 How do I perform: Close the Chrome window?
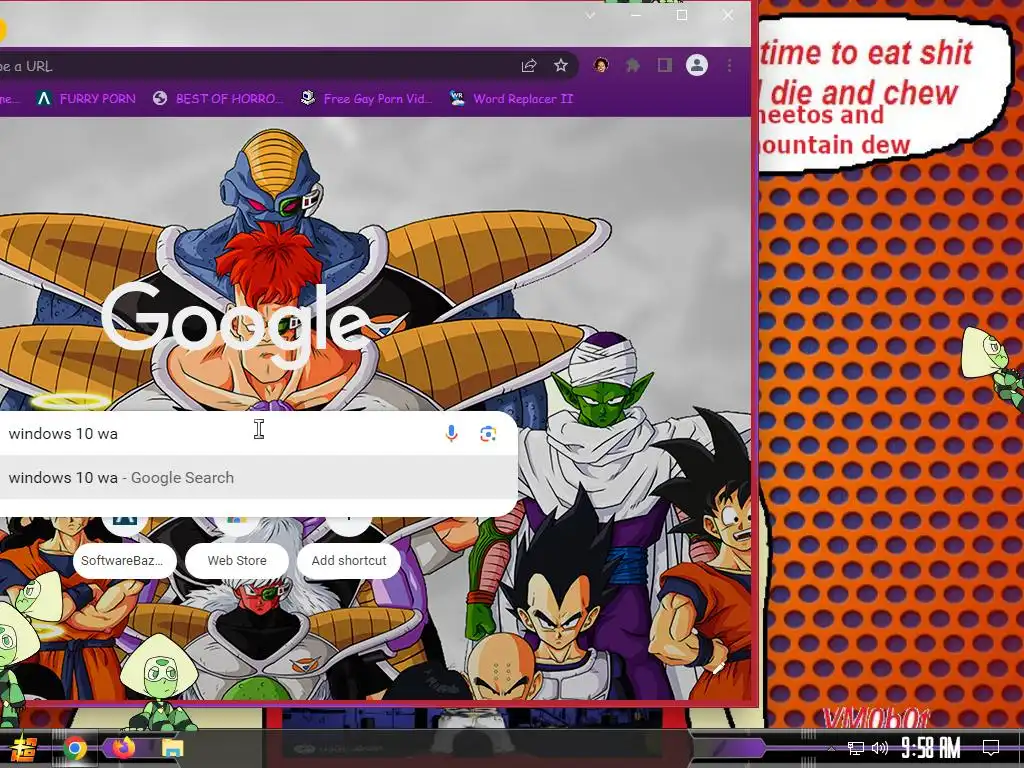coord(728,15)
